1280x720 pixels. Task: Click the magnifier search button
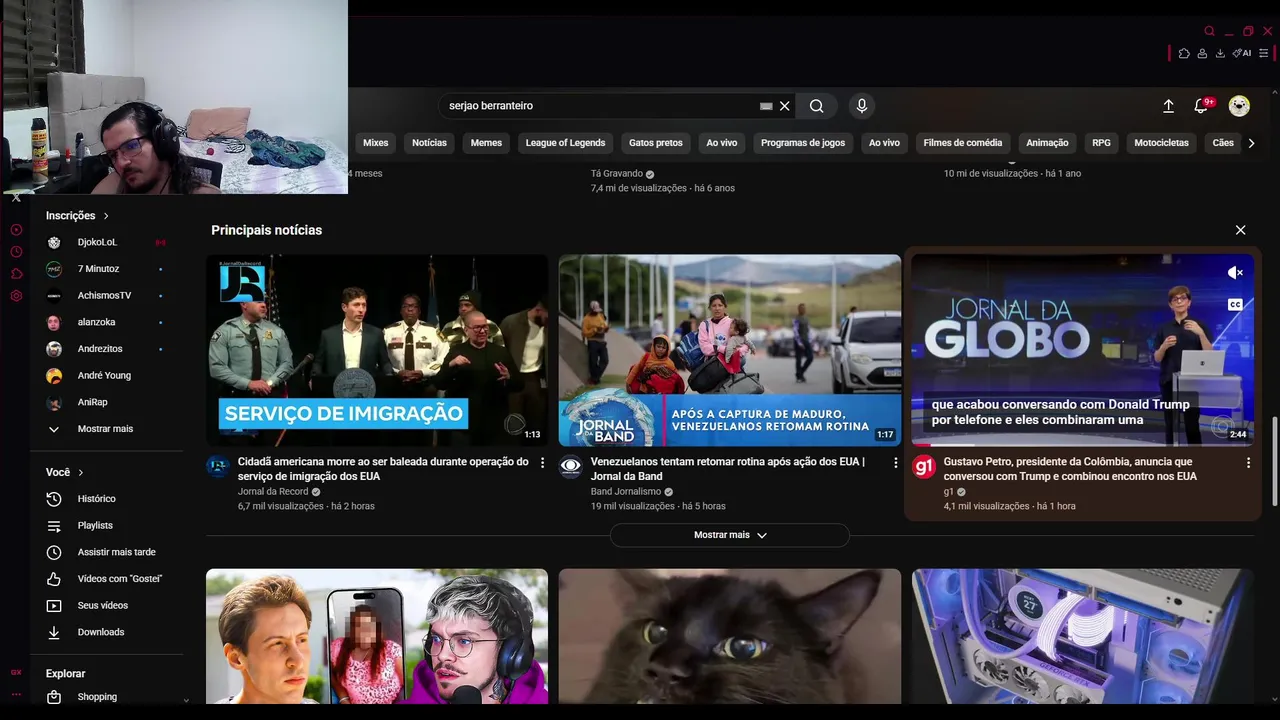coord(817,106)
